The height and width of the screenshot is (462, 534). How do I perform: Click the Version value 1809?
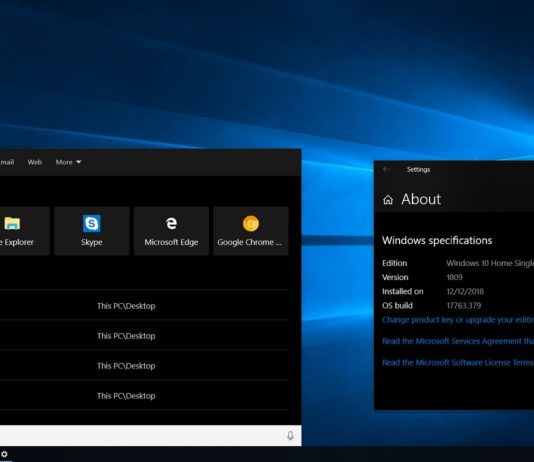click(x=455, y=277)
